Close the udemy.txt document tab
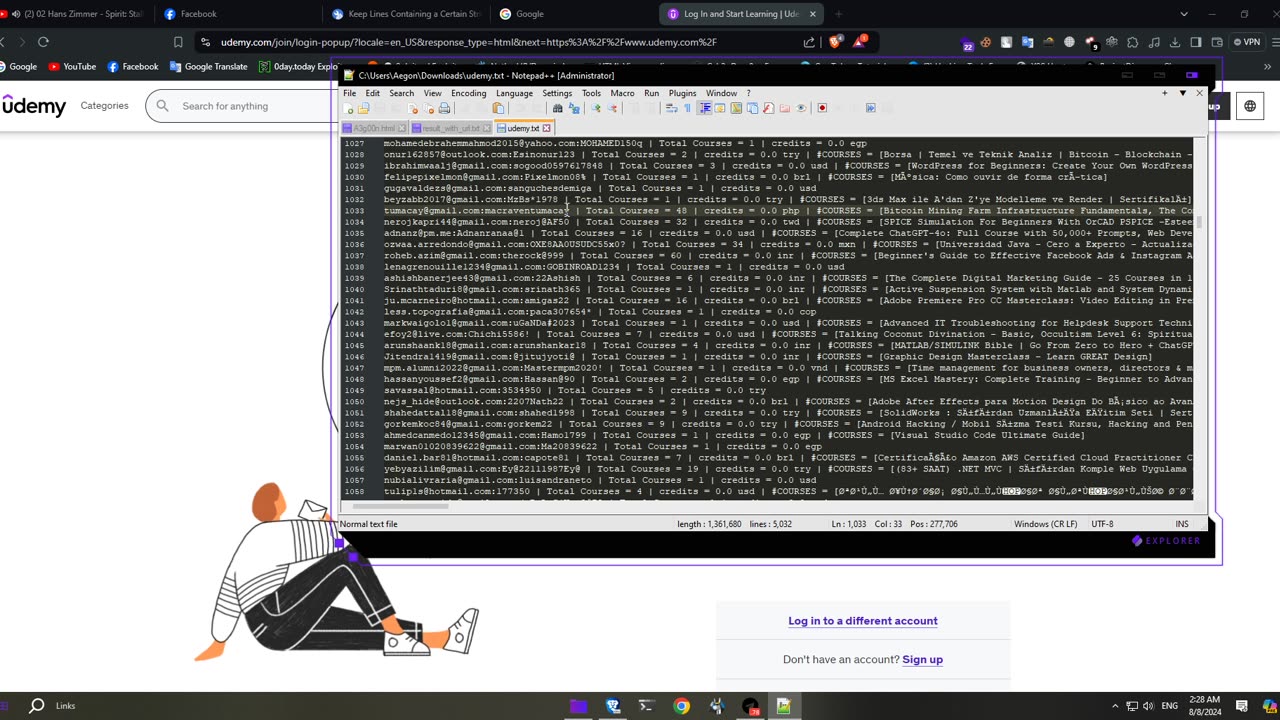The width and height of the screenshot is (1280, 720). (546, 128)
